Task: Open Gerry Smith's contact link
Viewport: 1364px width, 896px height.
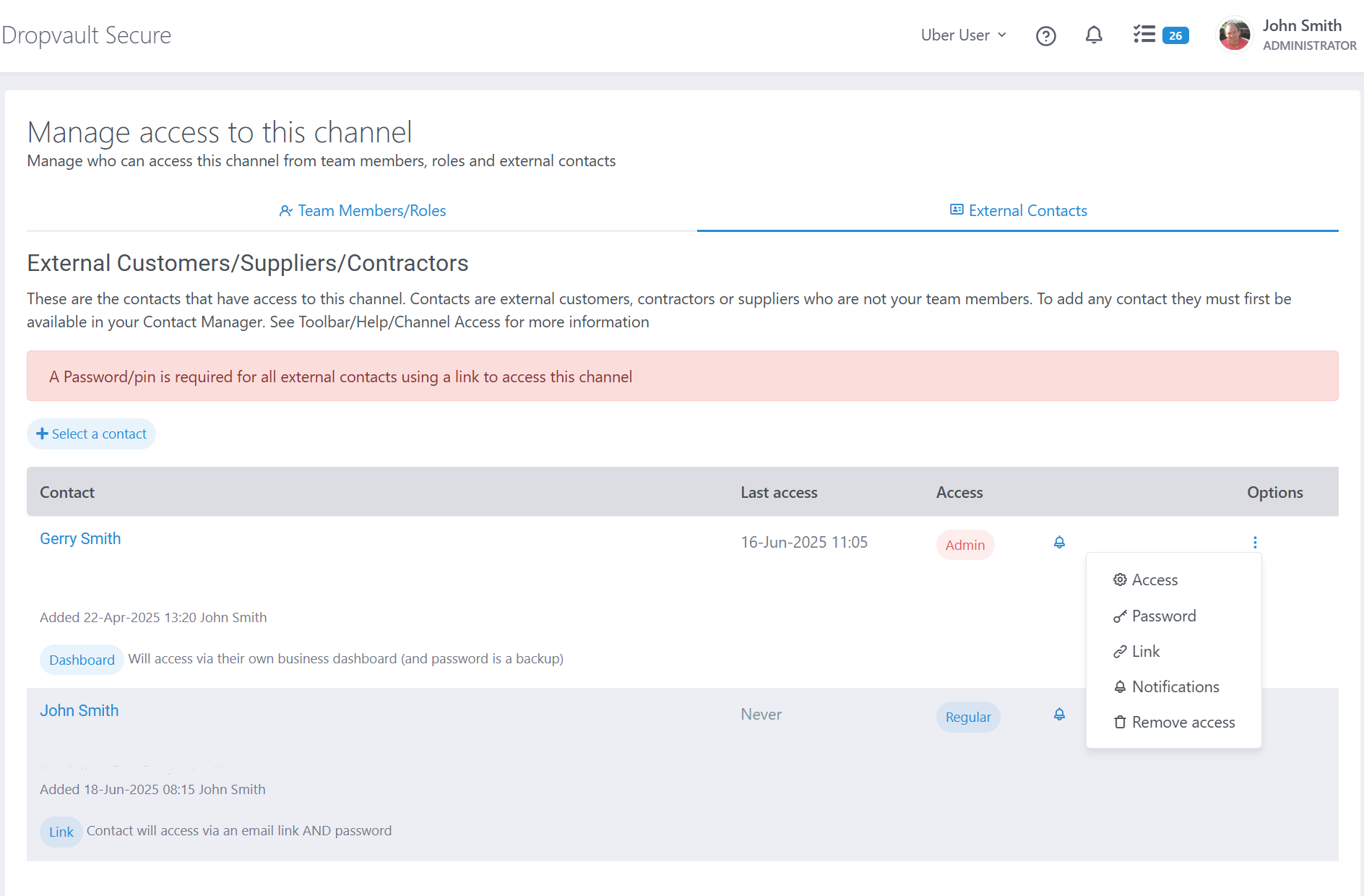Action: [80, 539]
